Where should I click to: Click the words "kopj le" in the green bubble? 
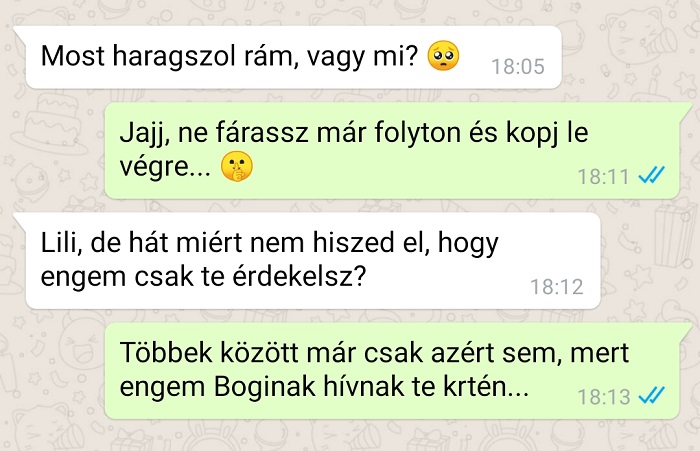pos(547,133)
